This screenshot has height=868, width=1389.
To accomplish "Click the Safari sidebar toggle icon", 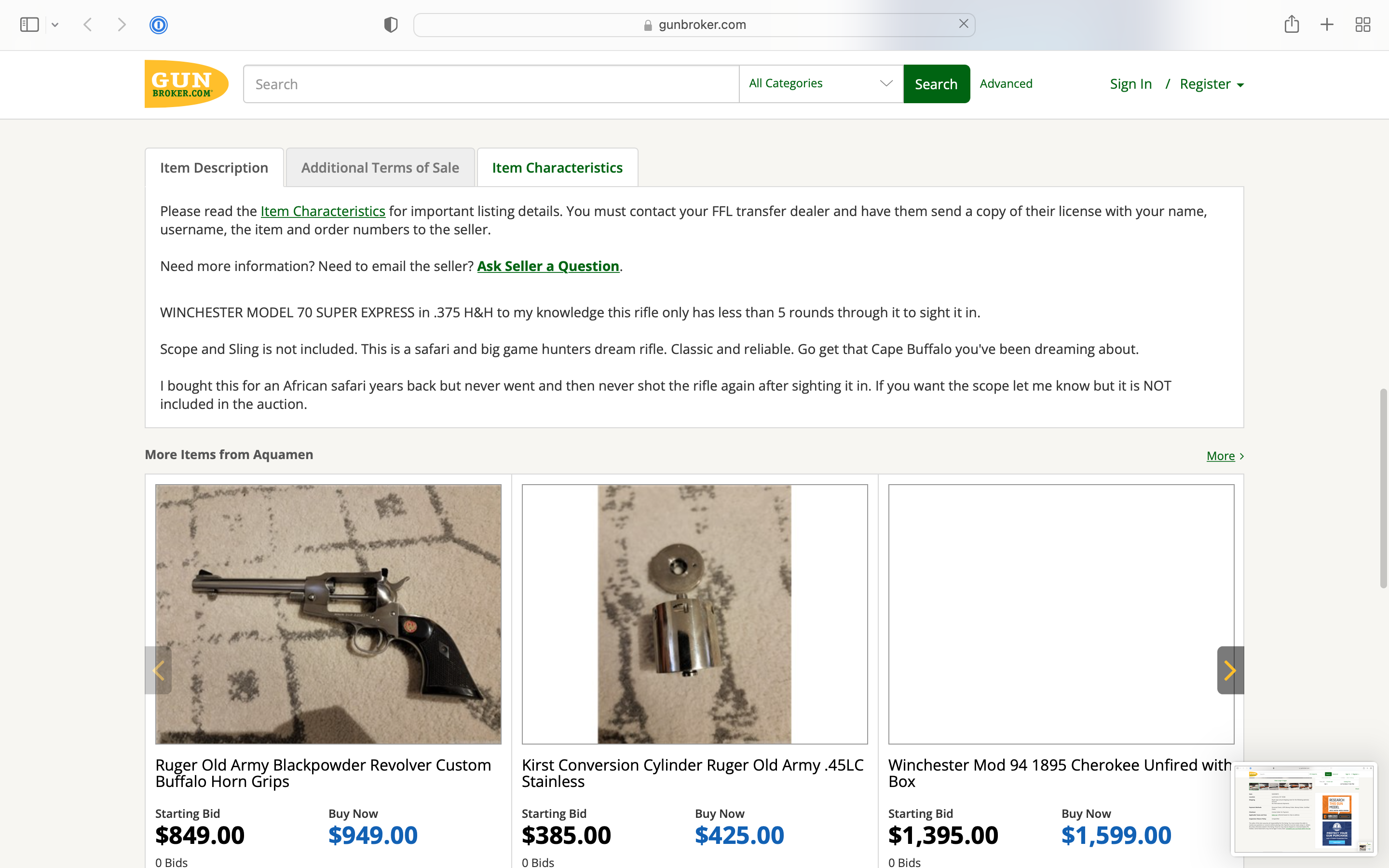I will [29, 25].
